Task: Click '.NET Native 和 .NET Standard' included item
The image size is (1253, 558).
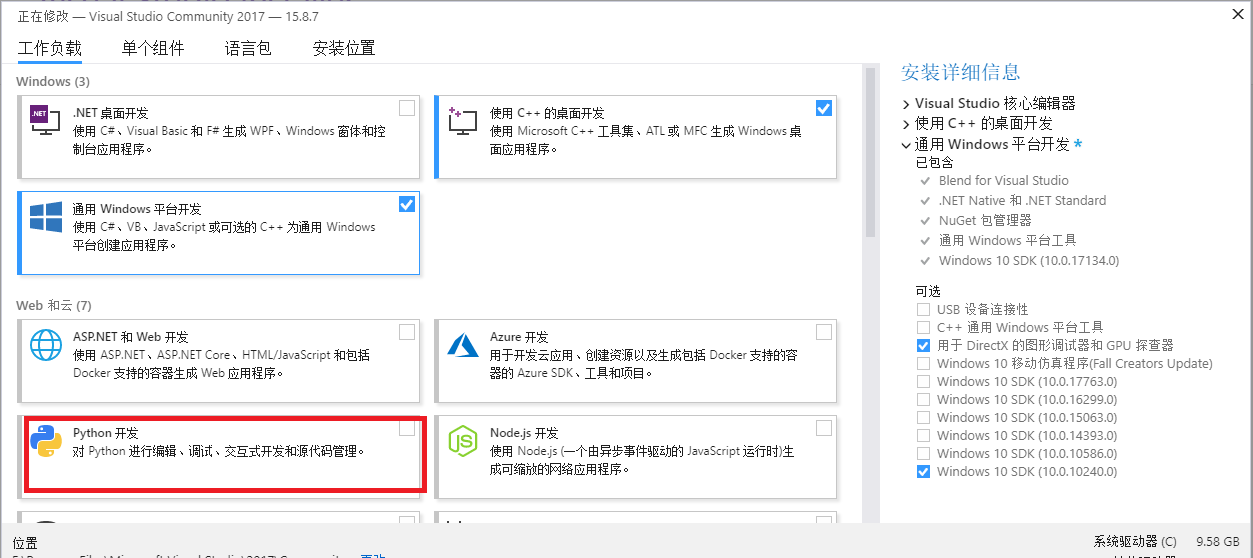Action: coord(1022,201)
